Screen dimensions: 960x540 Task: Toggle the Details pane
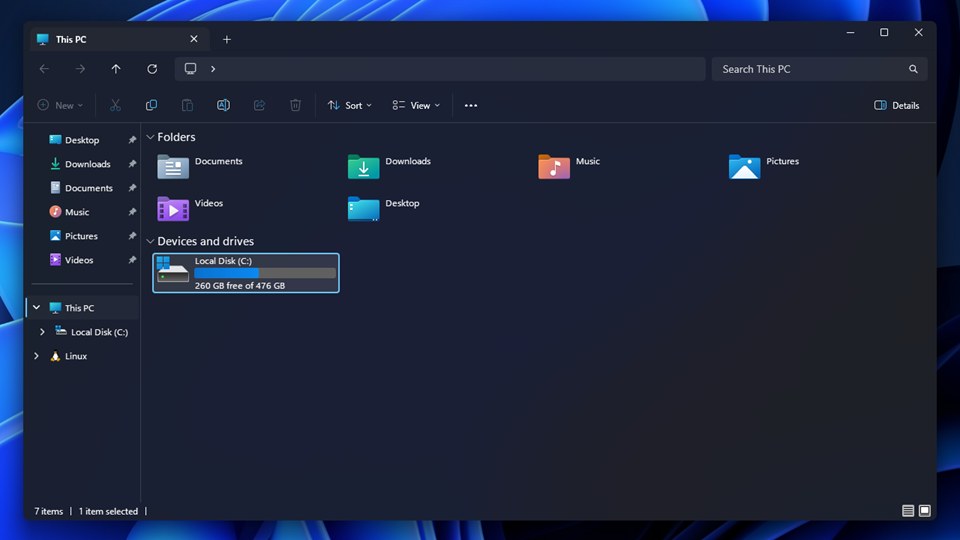[896, 105]
